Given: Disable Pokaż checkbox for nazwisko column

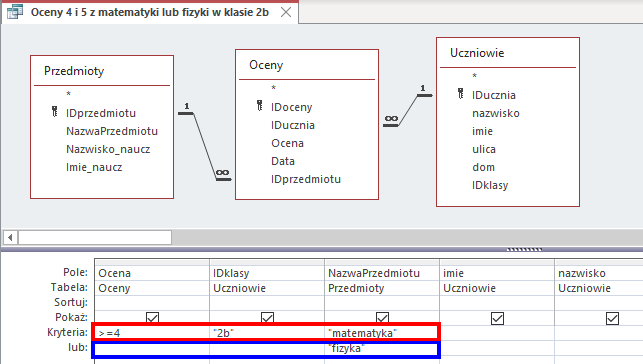Looking at the screenshot, I should click(x=612, y=318).
